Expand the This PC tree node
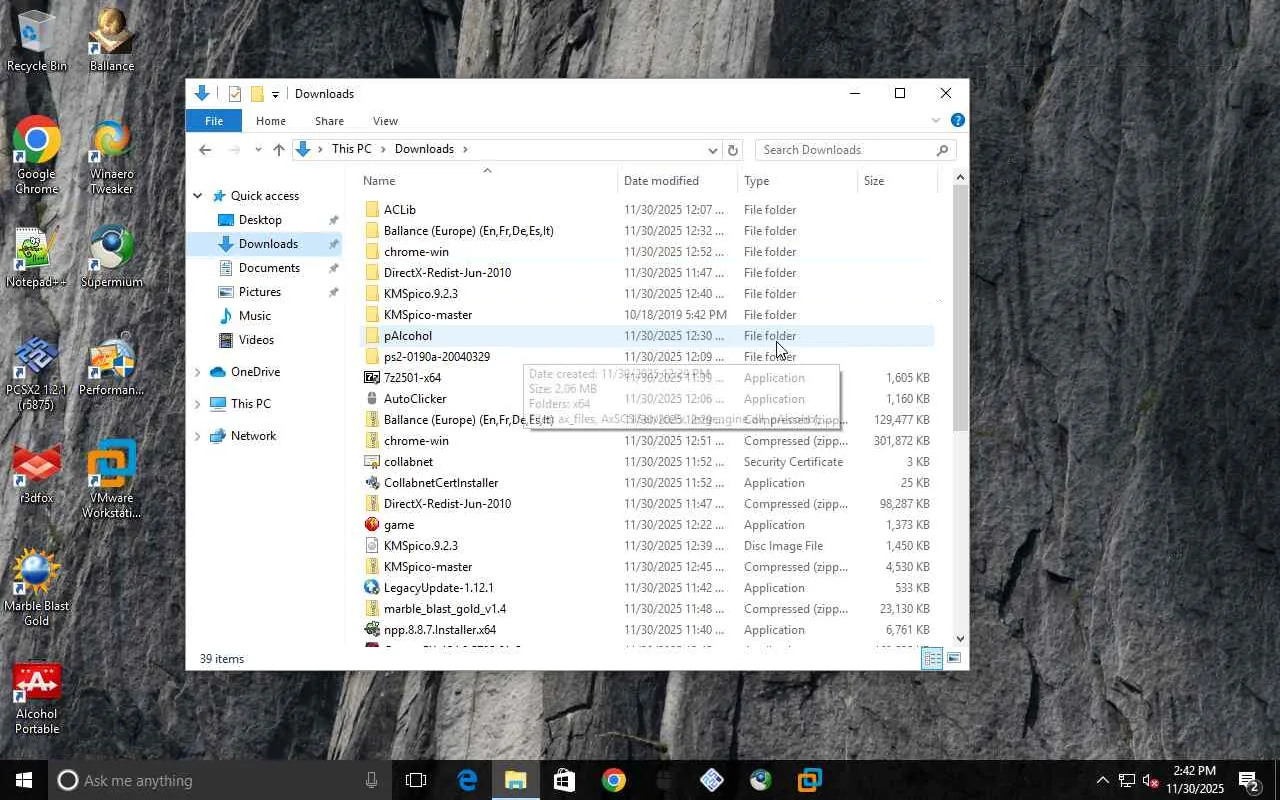The width and height of the screenshot is (1280, 800). (x=197, y=404)
